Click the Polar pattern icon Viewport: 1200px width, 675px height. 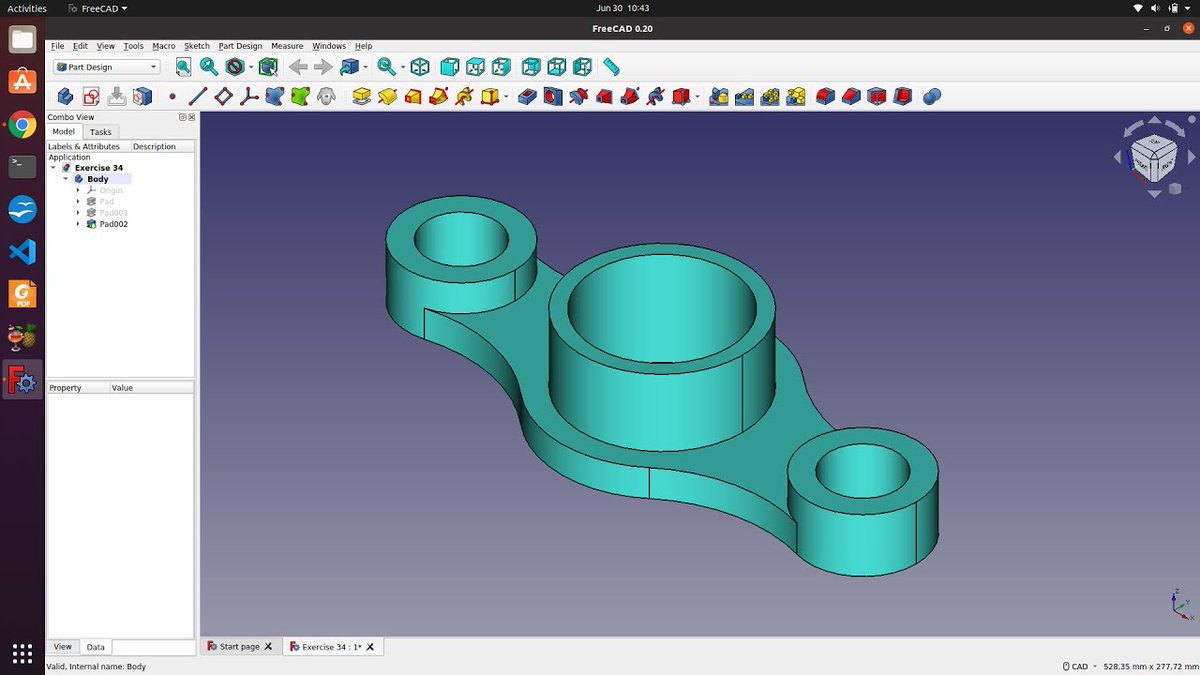tap(770, 96)
